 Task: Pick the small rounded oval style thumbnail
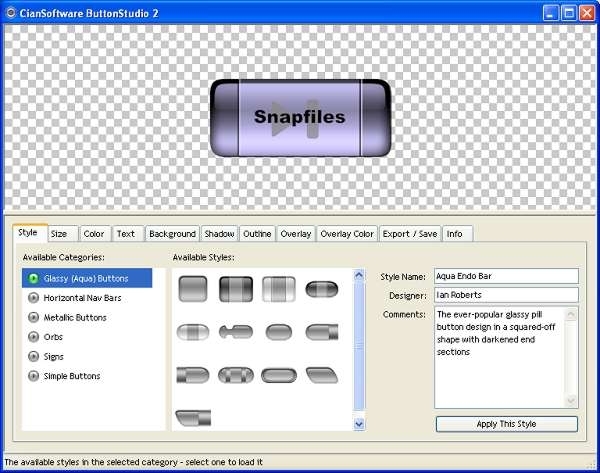click(x=279, y=332)
